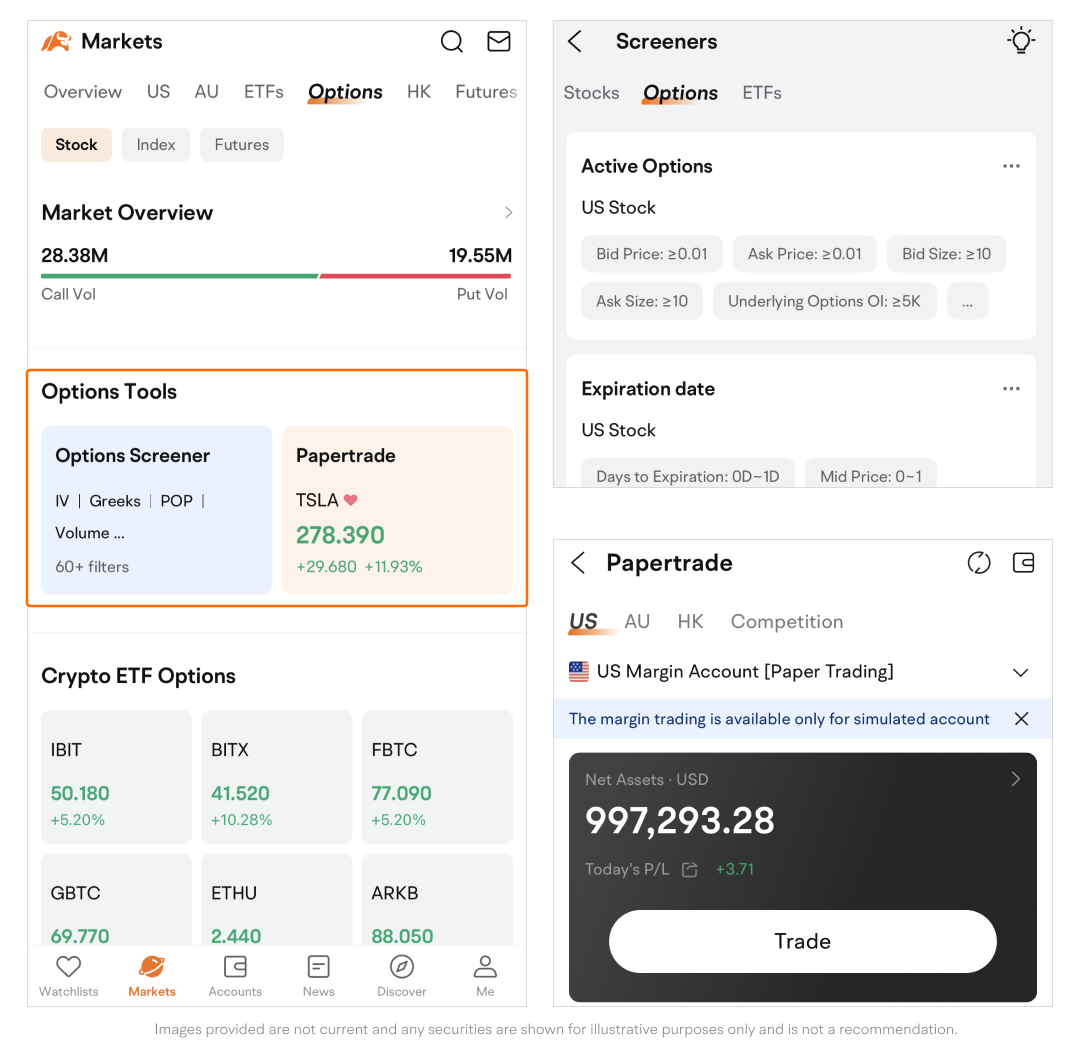This screenshot has height=1050, width=1080.
Task: Switch to the ETFs tab in Markets
Action: point(264,92)
